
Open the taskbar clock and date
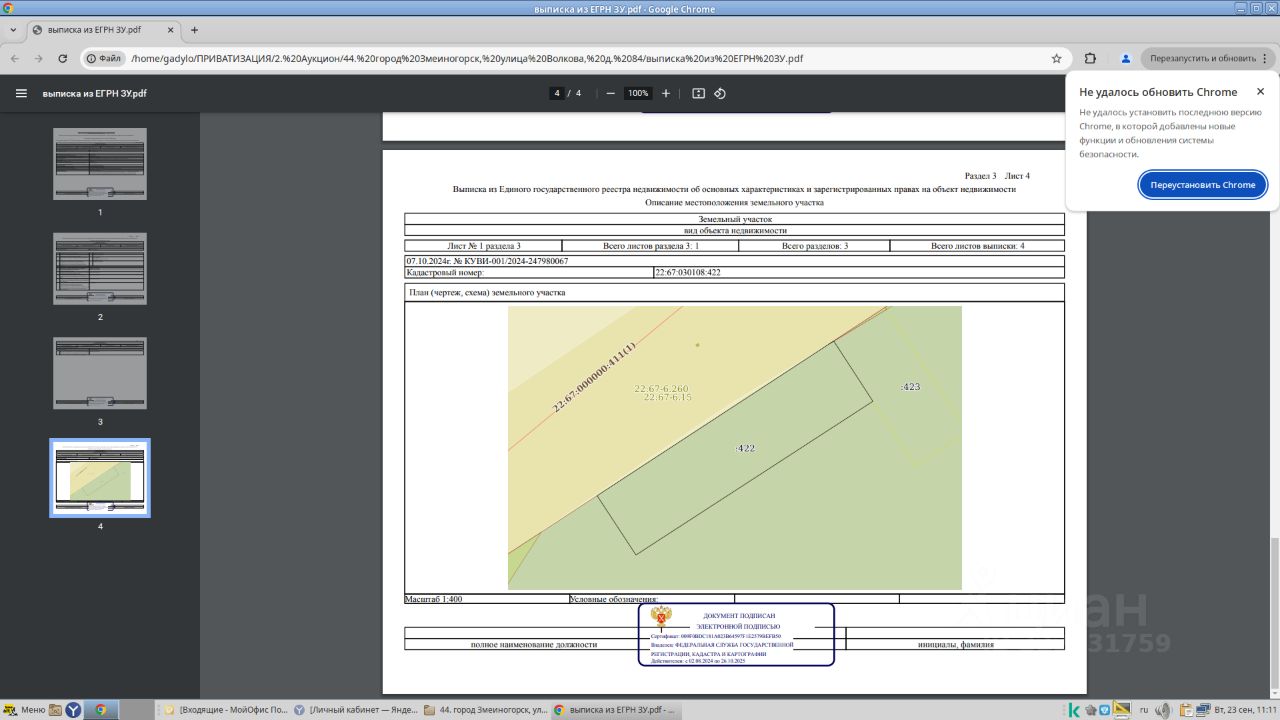pos(1245,710)
